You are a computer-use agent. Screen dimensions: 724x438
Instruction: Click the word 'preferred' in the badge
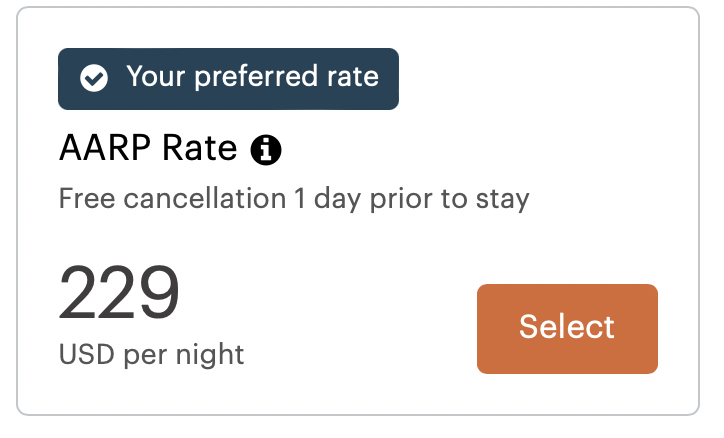pos(256,78)
